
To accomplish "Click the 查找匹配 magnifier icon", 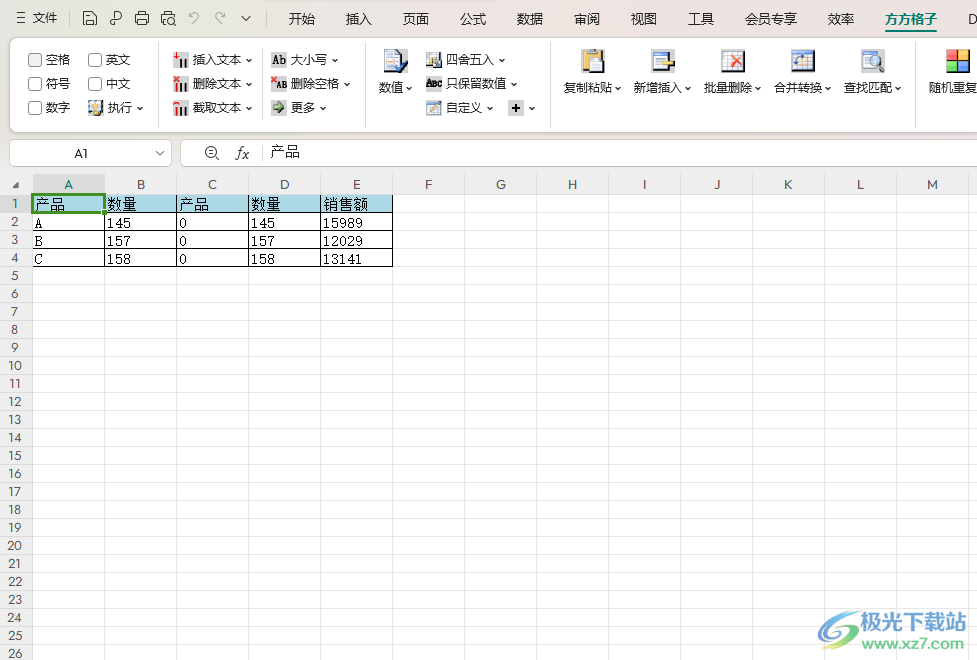I will click(x=872, y=62).
